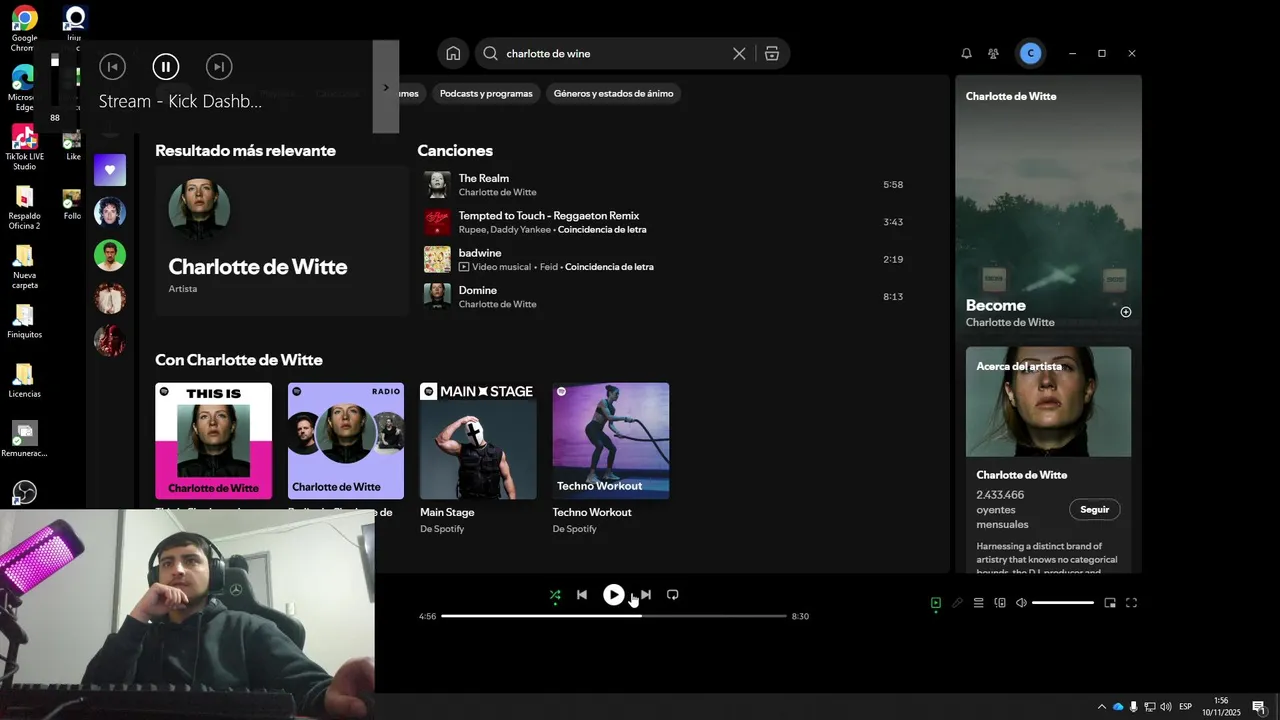Open the 'Finiquitos' desktop folder

[25, 321]
